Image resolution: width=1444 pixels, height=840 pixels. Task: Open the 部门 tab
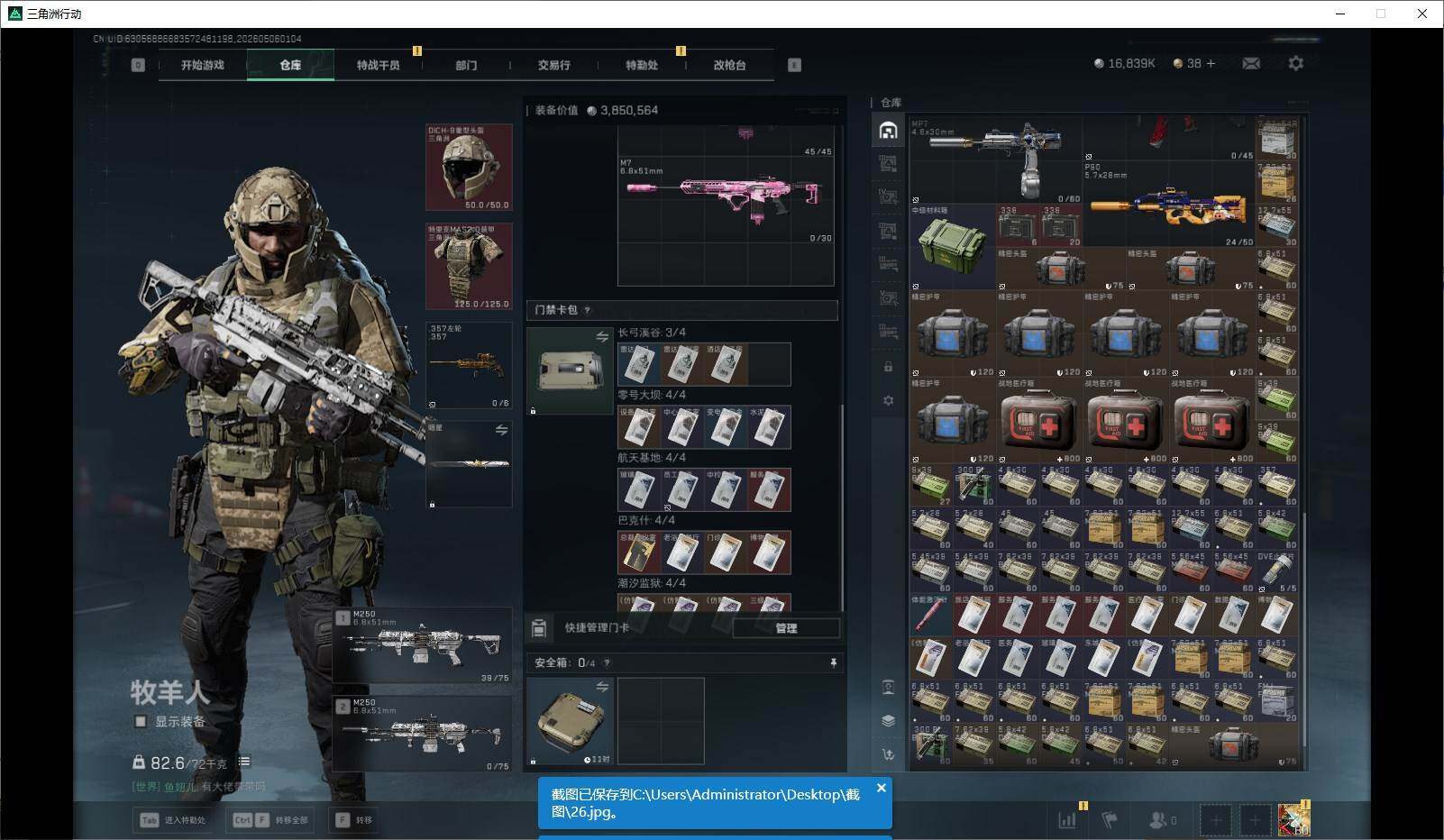point(466,65)
